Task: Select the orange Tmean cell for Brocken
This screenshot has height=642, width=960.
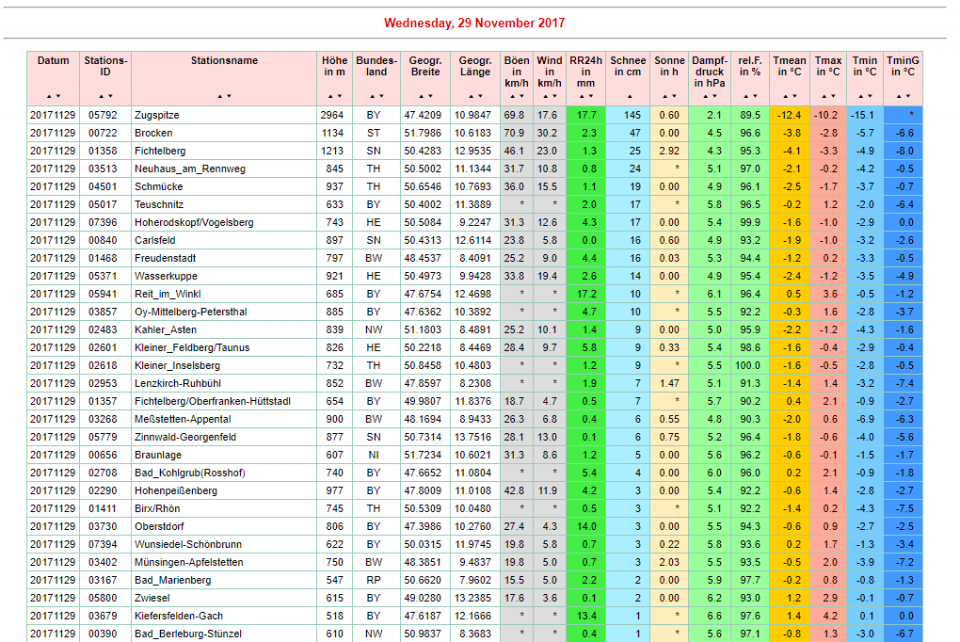Action: tap(790, 133)
